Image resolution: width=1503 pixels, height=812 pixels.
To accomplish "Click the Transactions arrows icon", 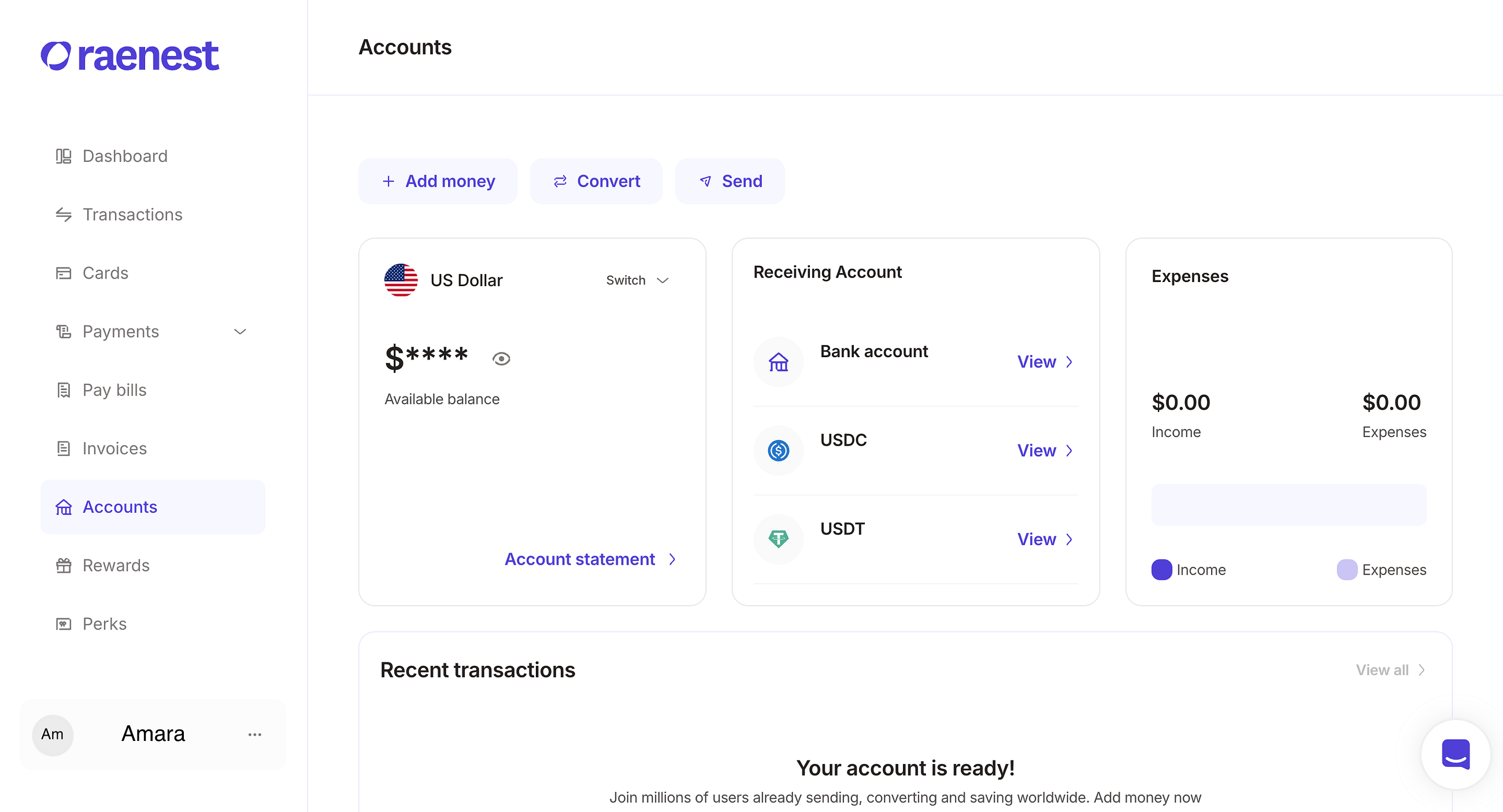I will click(x=64, y=214).
